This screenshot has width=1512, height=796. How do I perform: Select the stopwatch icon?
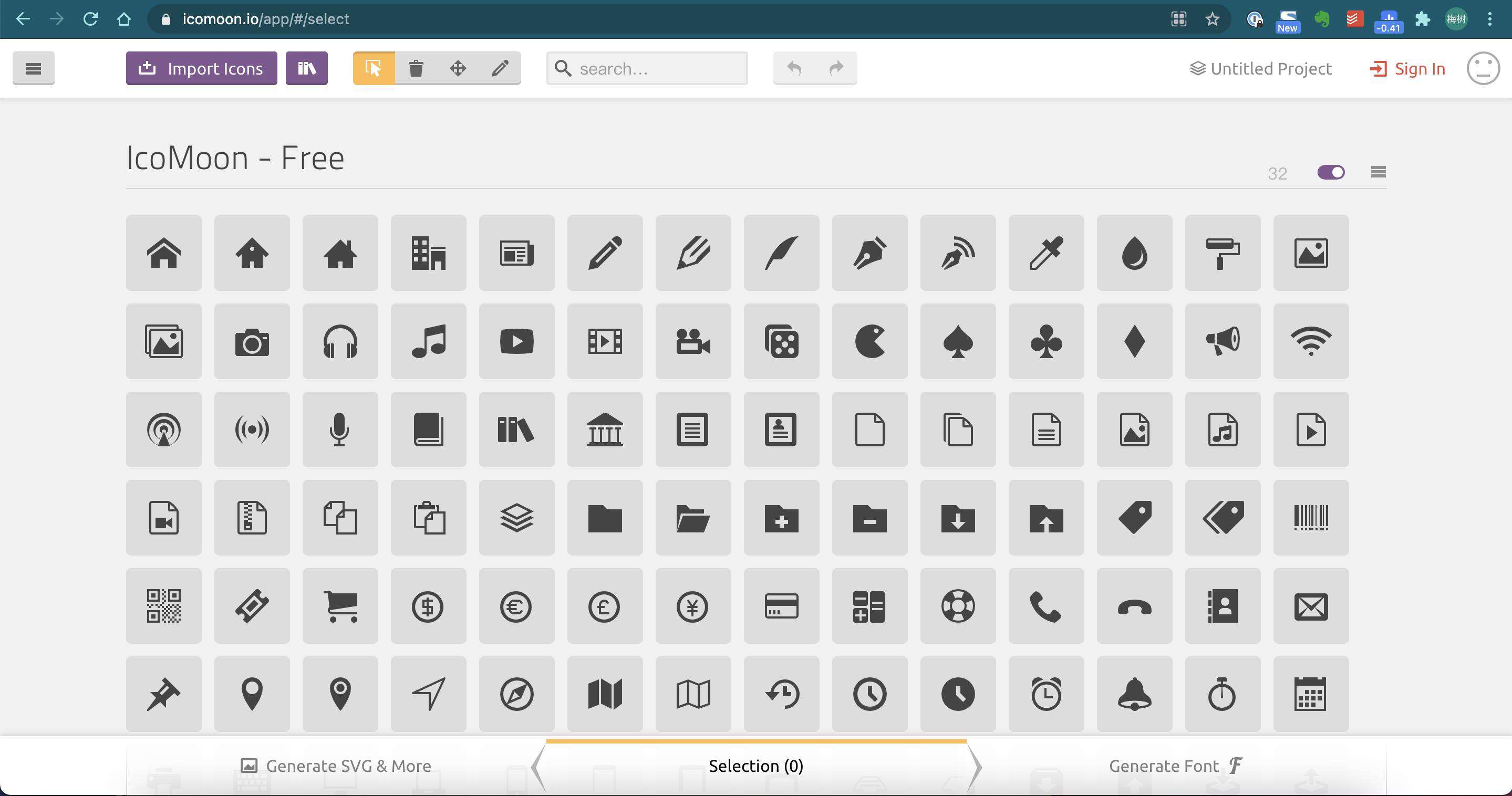click(x=1223, y=694)
